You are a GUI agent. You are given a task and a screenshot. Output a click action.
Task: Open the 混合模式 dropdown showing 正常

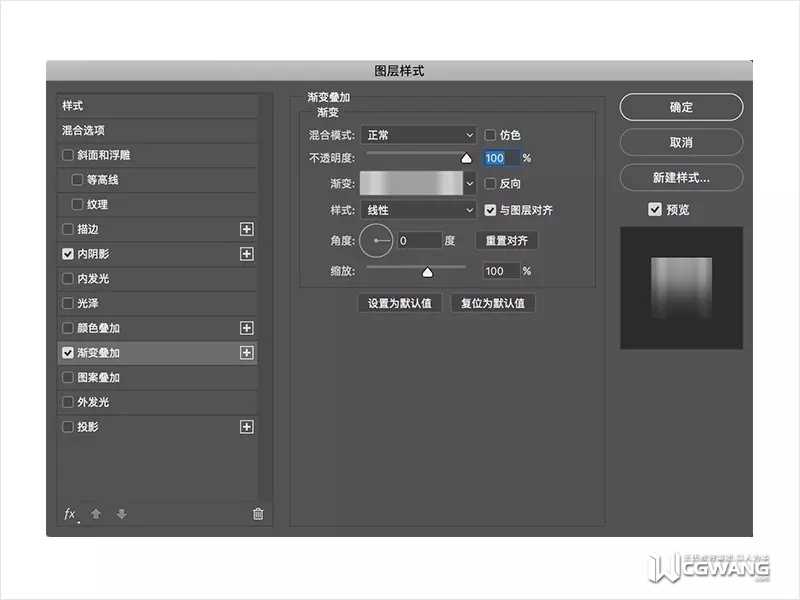click(x=418, y=135)
